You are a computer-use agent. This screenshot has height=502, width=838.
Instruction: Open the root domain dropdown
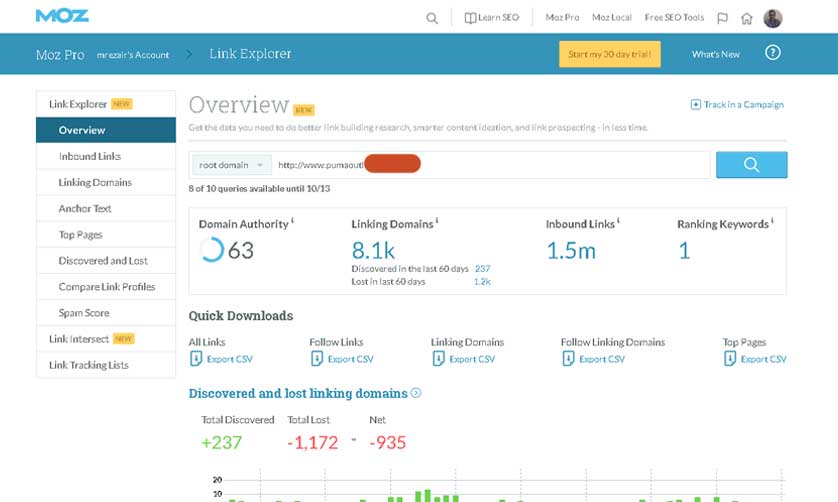coord(230,165)
